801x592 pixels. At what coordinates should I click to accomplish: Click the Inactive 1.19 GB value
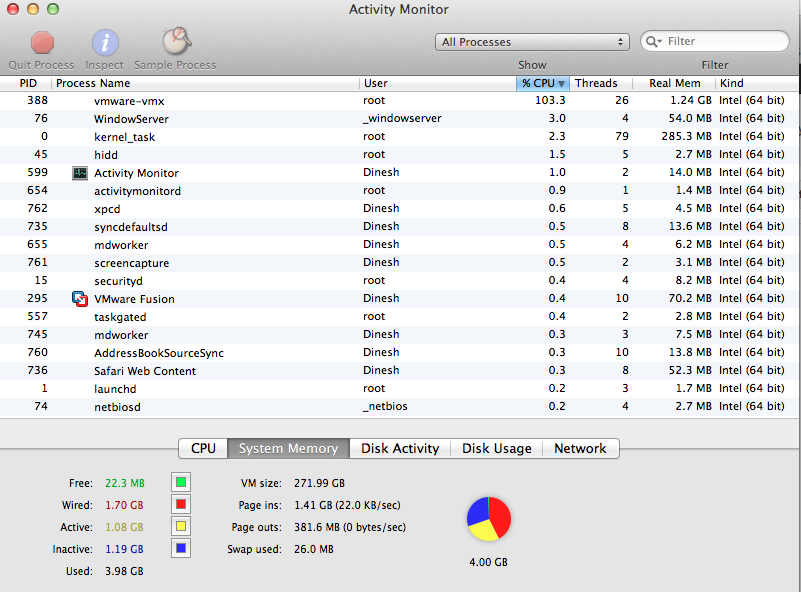tap(124, 549)
